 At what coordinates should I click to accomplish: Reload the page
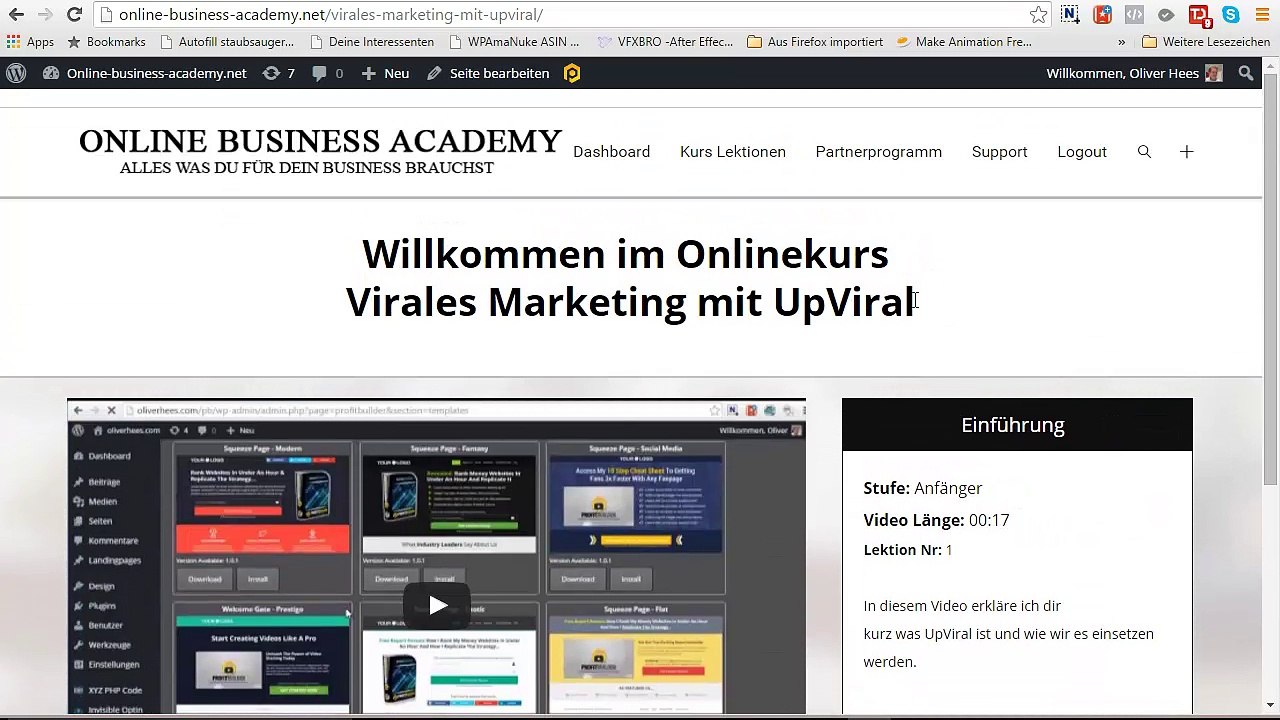pos(74,15)
